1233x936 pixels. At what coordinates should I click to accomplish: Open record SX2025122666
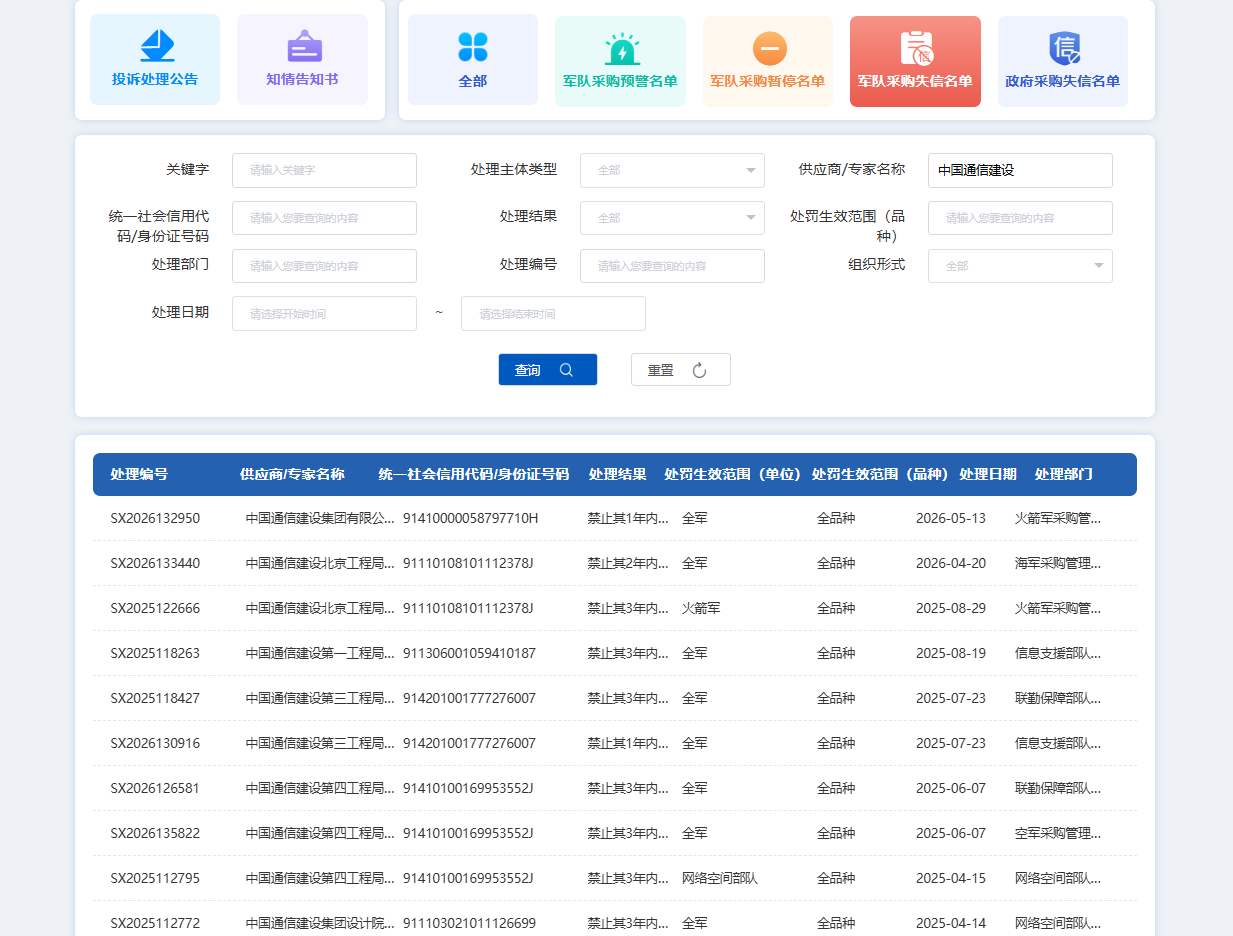(x=155, y=608)
